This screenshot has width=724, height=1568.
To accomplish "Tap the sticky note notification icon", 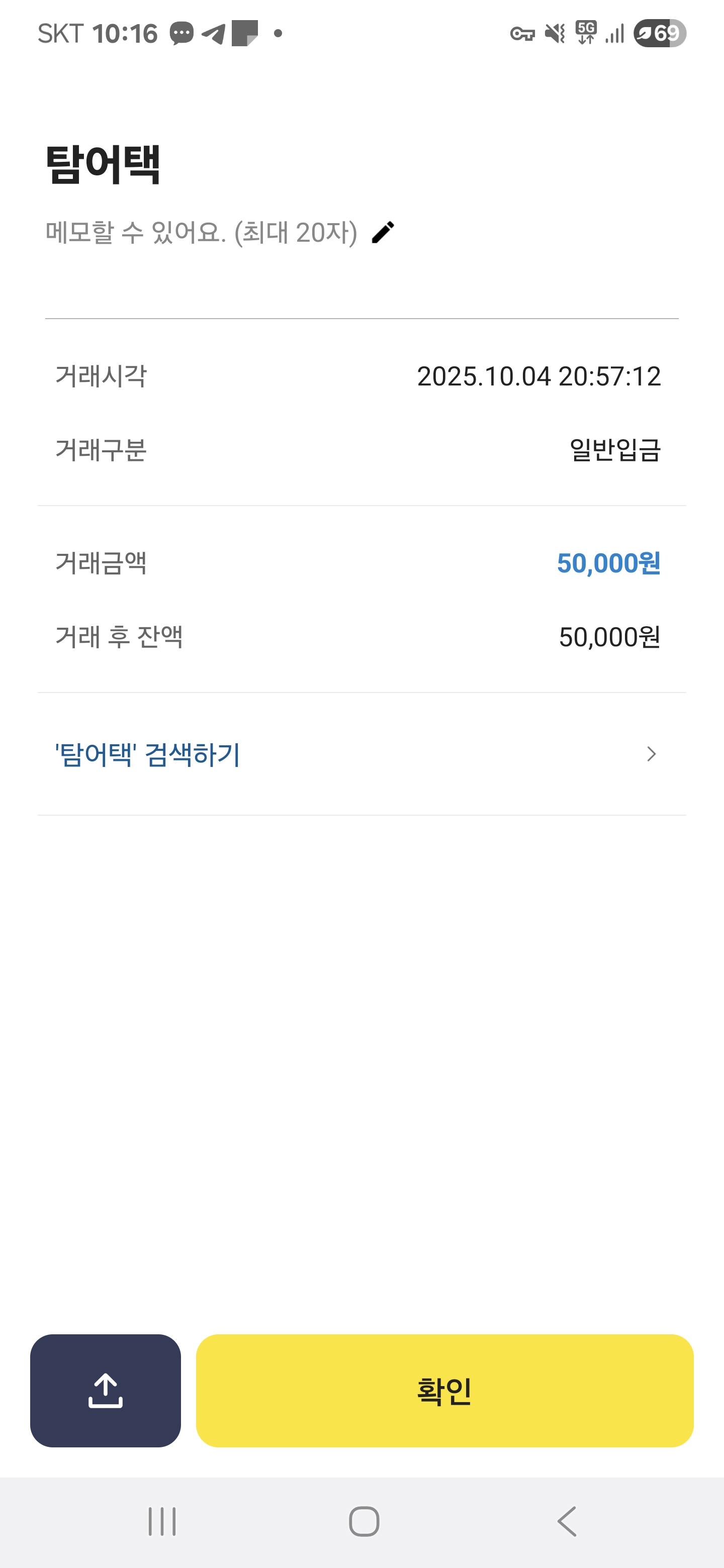I will click(245, 34).
